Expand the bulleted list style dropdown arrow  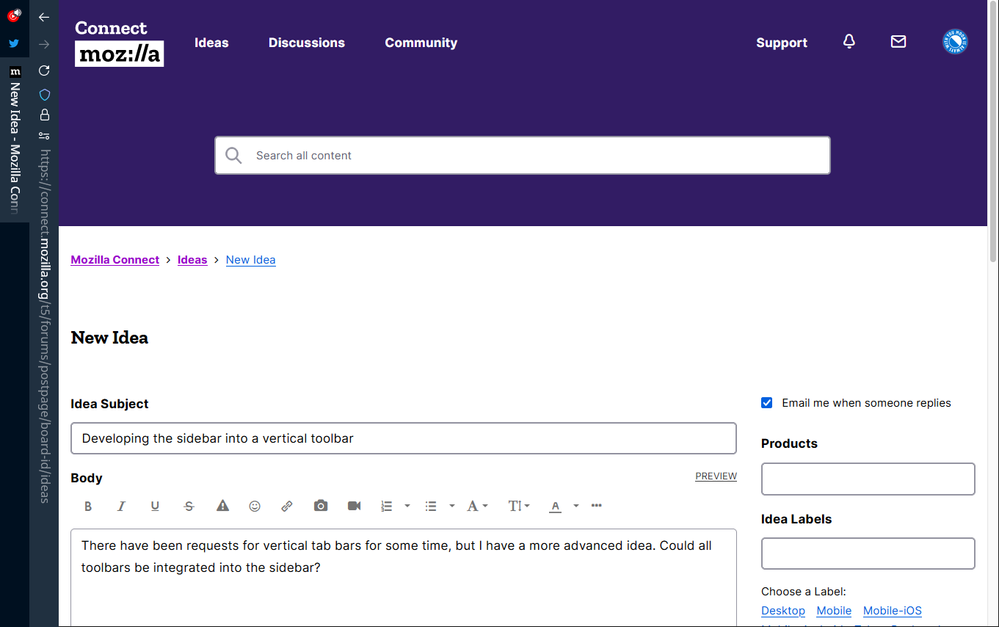click(x=452, y=506)
